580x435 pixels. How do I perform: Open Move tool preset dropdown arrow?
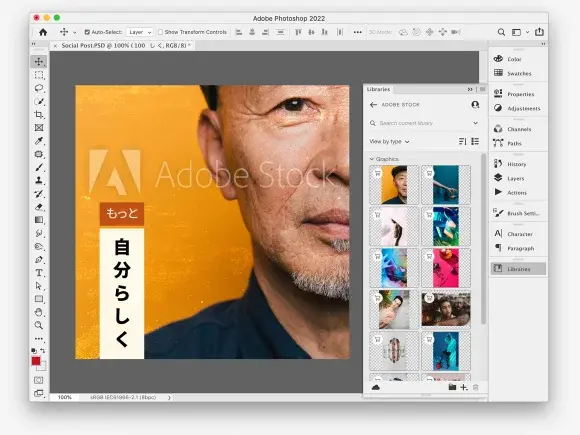click(74, 33)
